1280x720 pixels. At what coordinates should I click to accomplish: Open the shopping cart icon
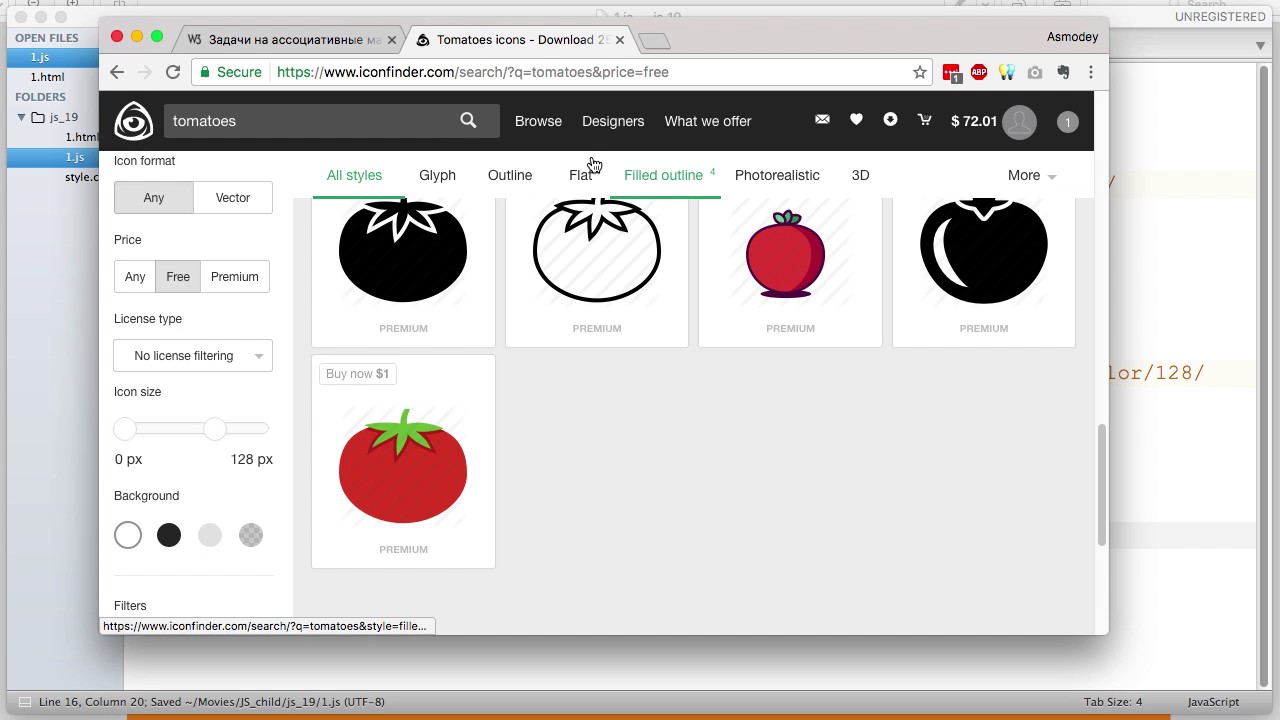[x=924, y=119]
